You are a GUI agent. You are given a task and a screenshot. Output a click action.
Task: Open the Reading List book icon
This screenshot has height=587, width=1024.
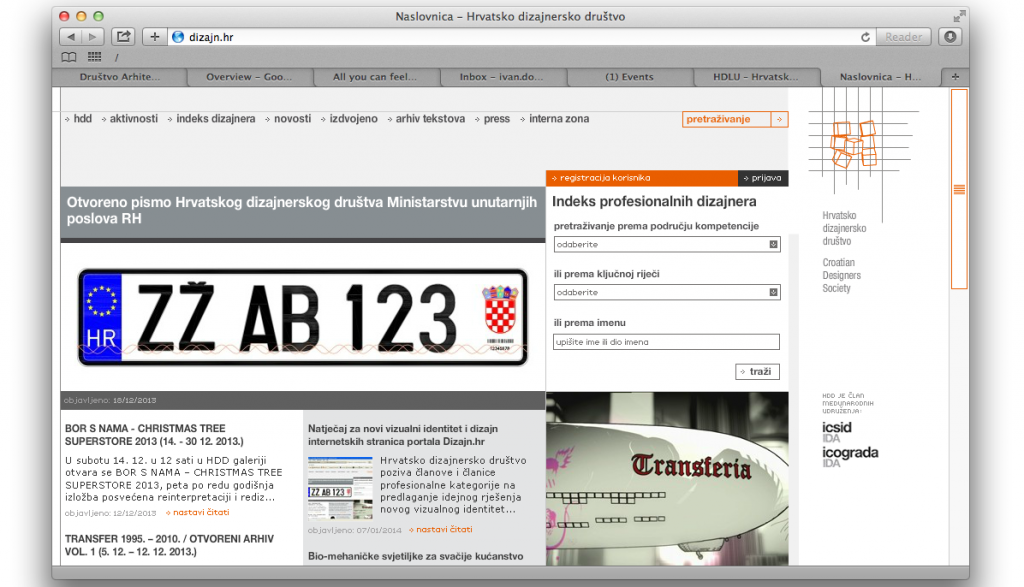tap(69, 57)
